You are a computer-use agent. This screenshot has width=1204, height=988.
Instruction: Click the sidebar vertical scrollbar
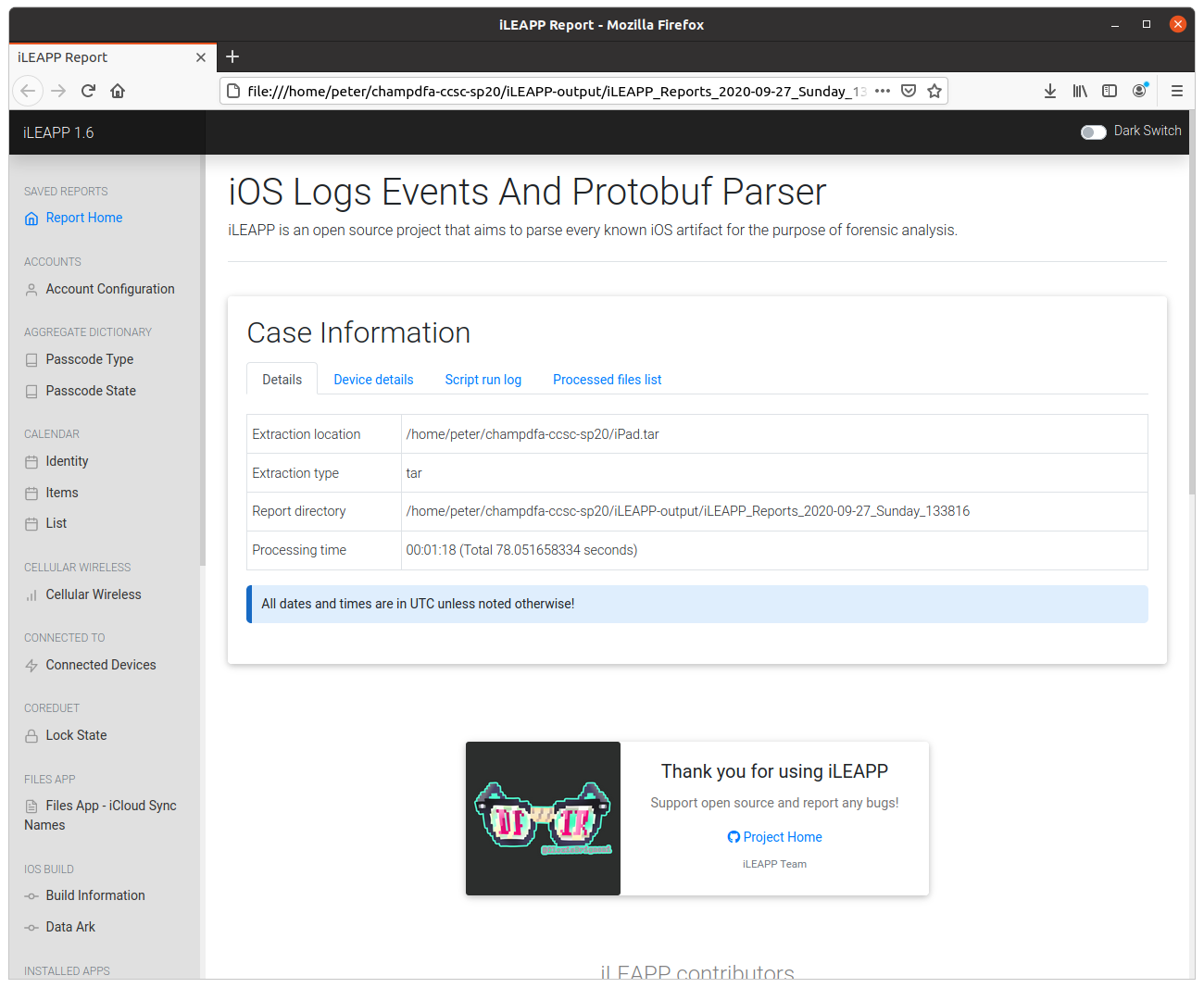point(202,361)
